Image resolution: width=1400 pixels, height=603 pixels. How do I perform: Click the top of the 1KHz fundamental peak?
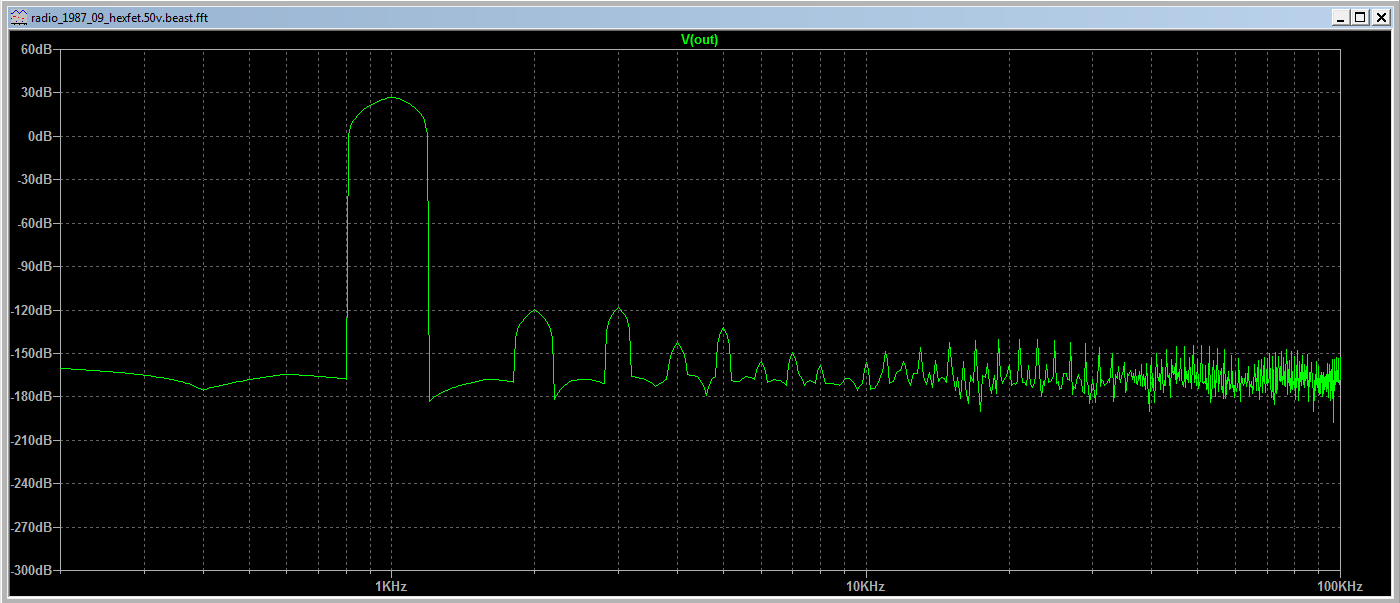pyautogui.click(x=391, y=97)
